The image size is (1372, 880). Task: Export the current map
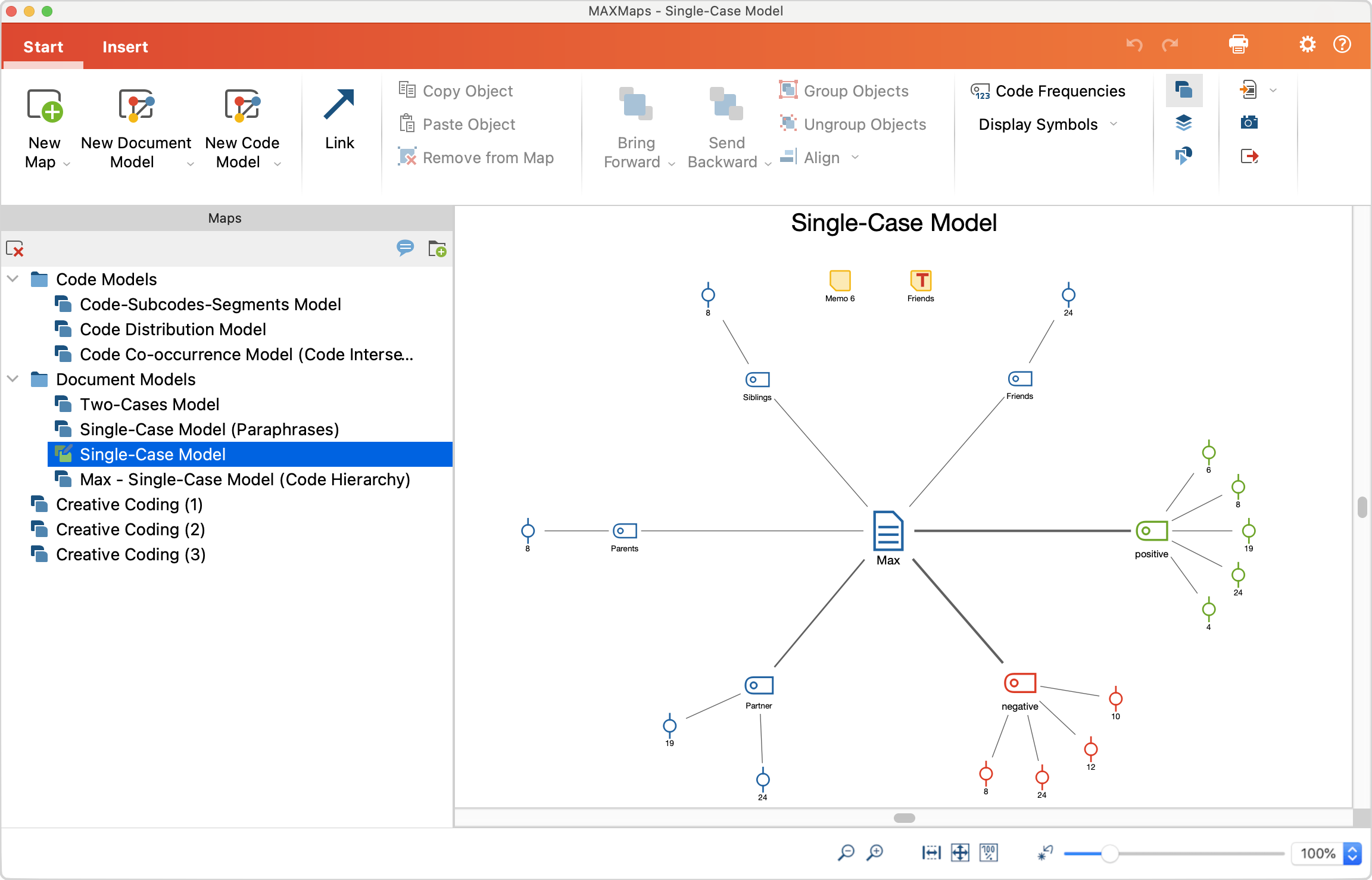[1249, 156]
